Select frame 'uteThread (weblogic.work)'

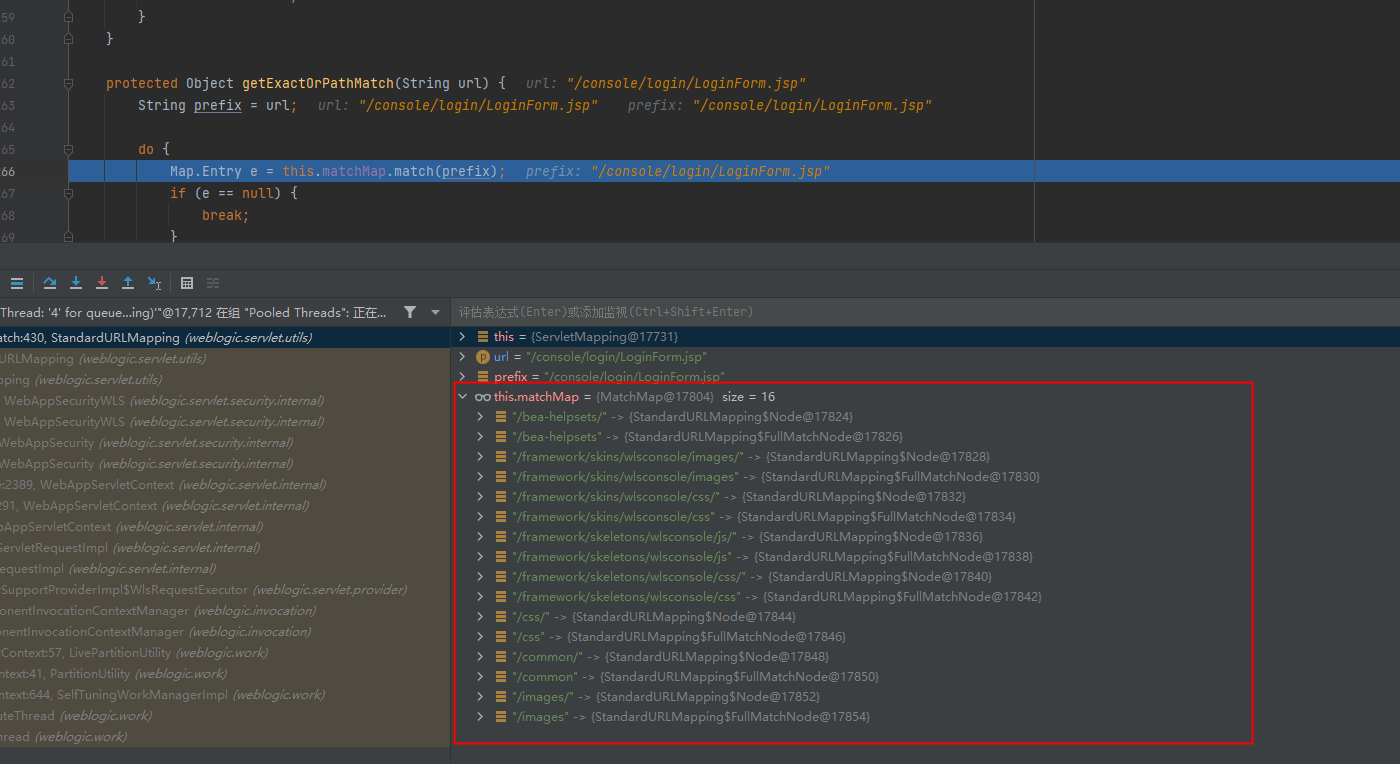225,716
